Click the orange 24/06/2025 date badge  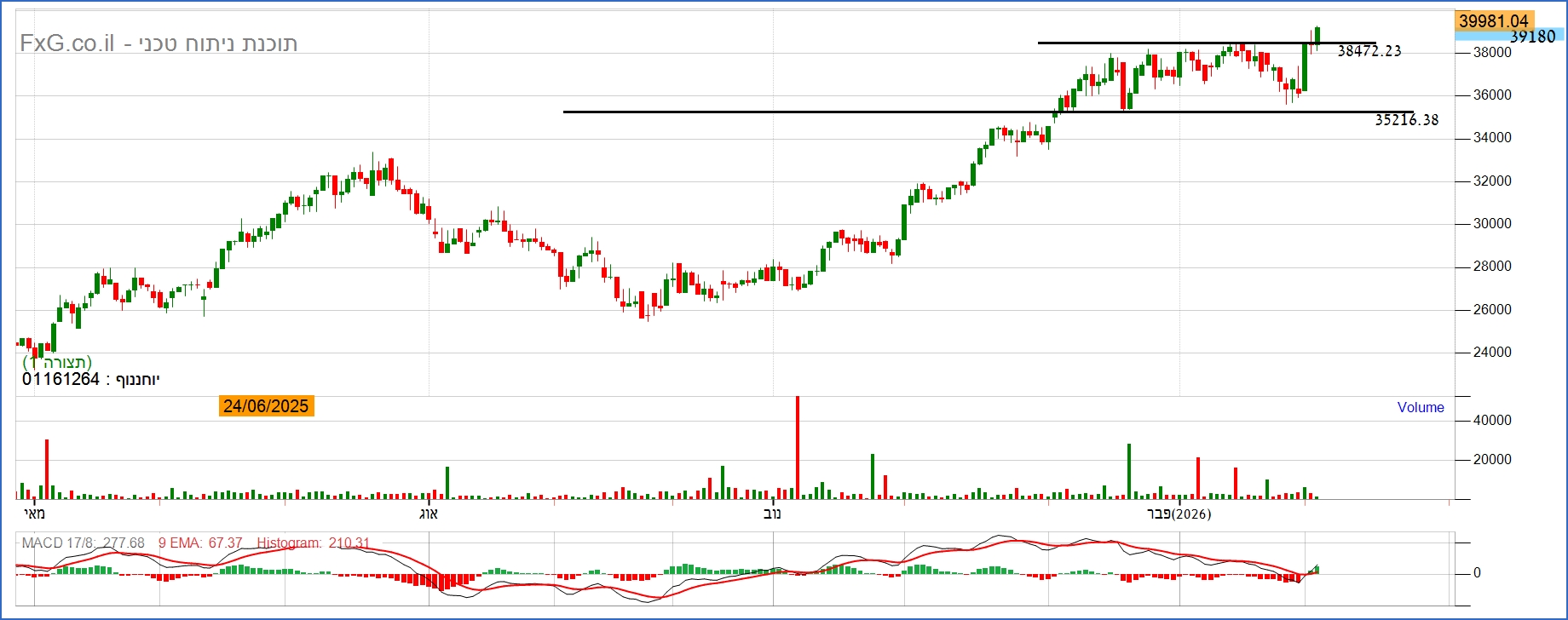point(266,406)
